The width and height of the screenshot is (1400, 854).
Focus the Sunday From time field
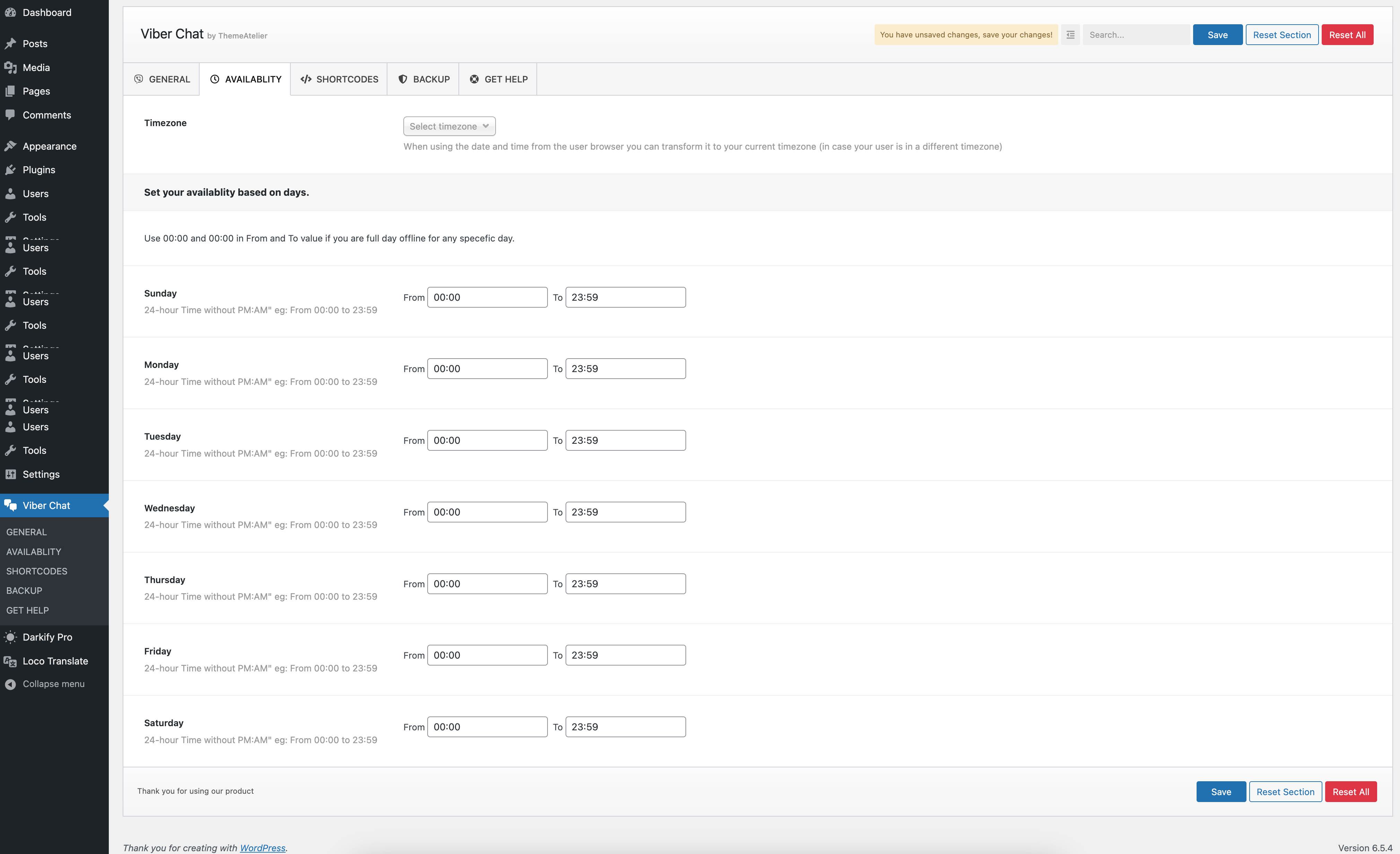[487, 297]
